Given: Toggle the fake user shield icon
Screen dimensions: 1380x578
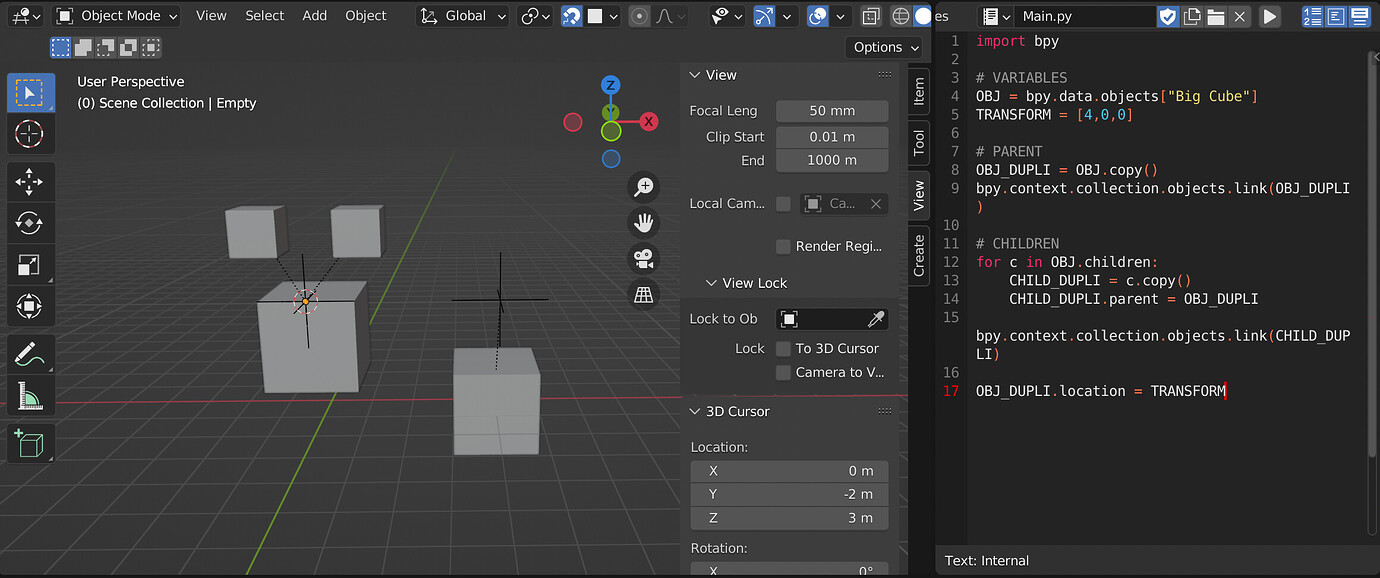Looking at the screenshot, I should 1168,16.
